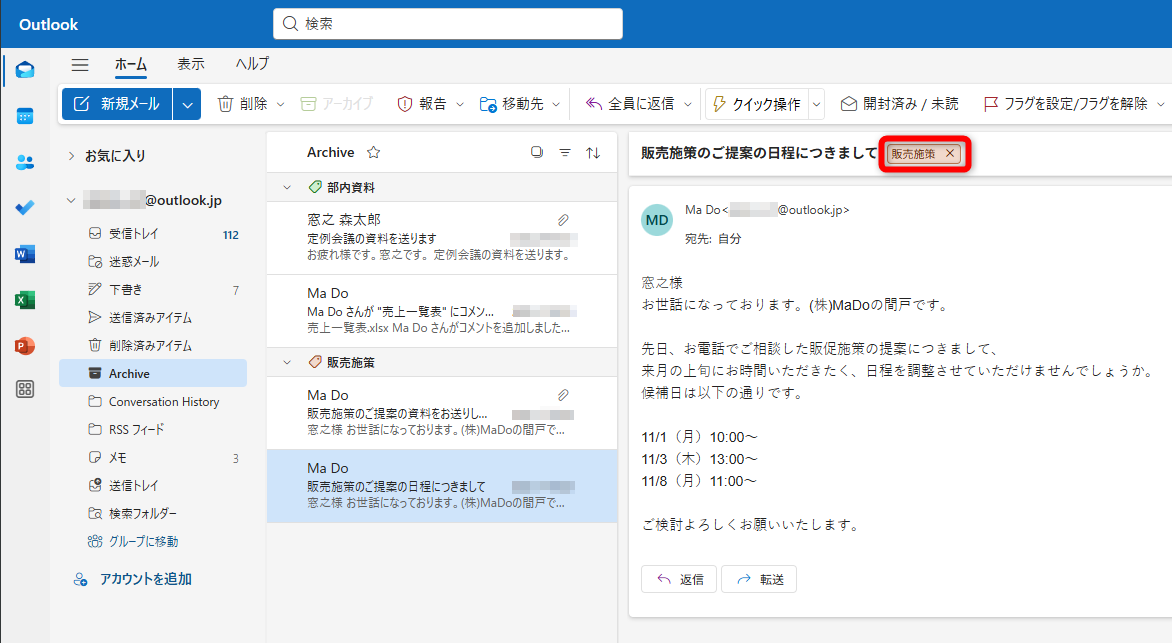
Task: Click inside the 検索 search field
Action: [447, 23]
